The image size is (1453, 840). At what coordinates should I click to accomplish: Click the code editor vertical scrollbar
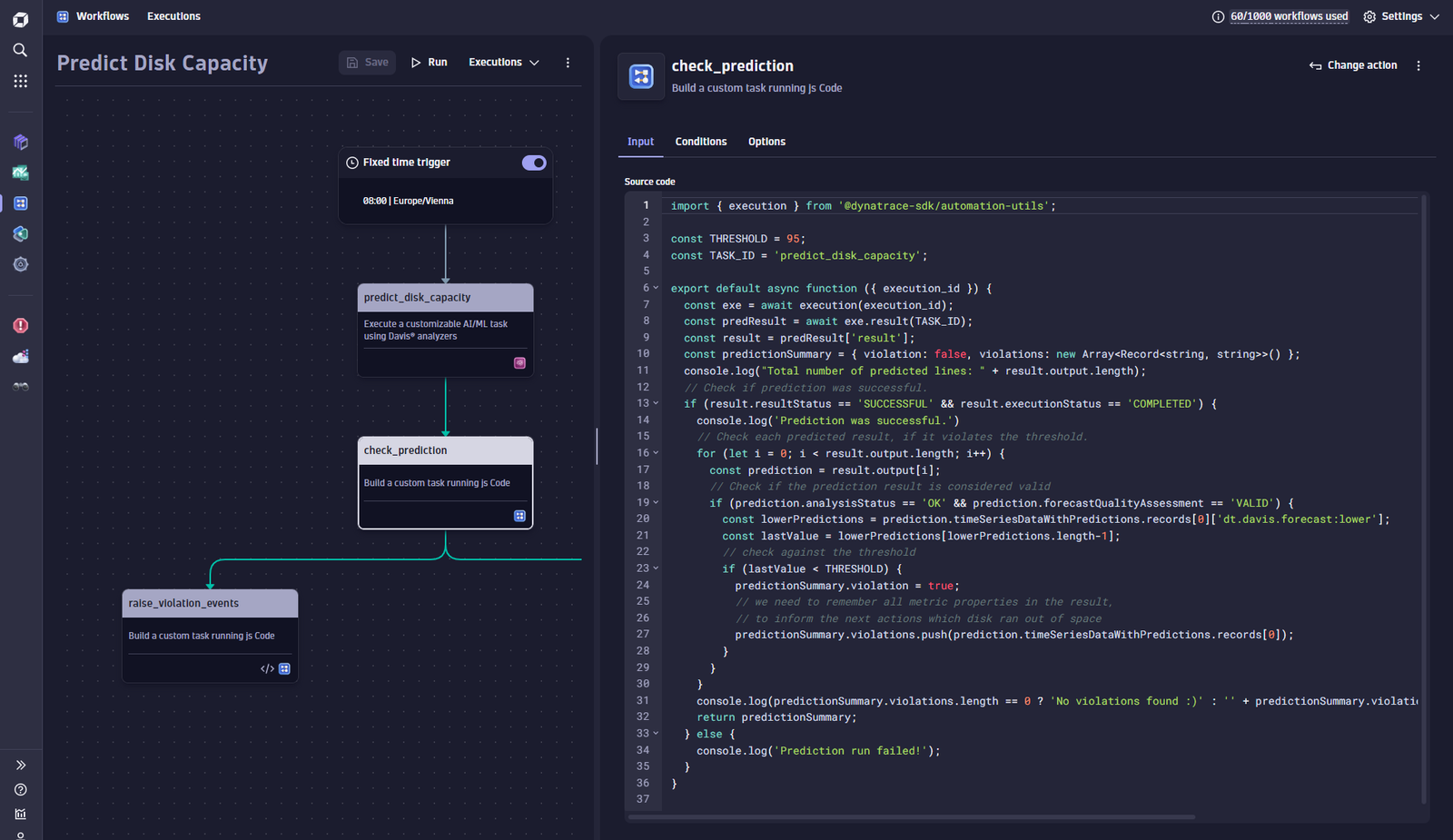(x=1423, y=499)
